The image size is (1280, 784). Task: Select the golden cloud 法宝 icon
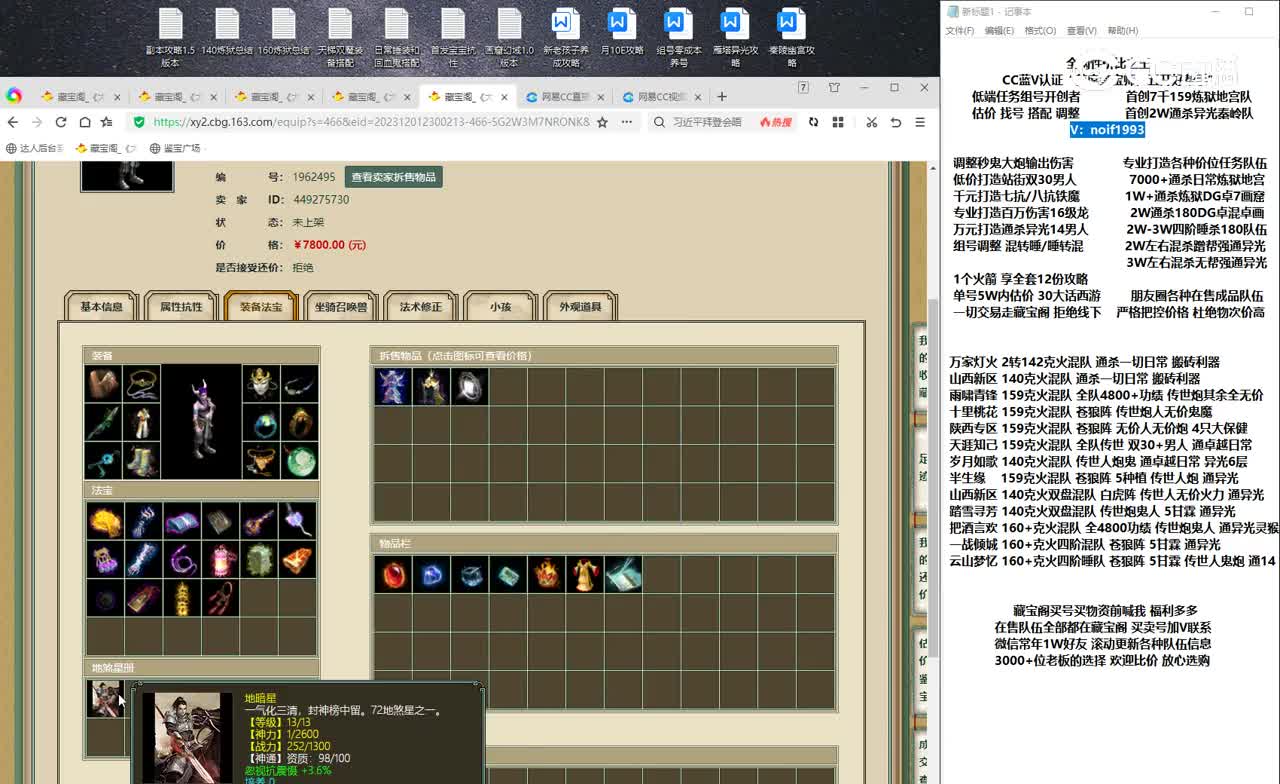[x=104, y=521]
